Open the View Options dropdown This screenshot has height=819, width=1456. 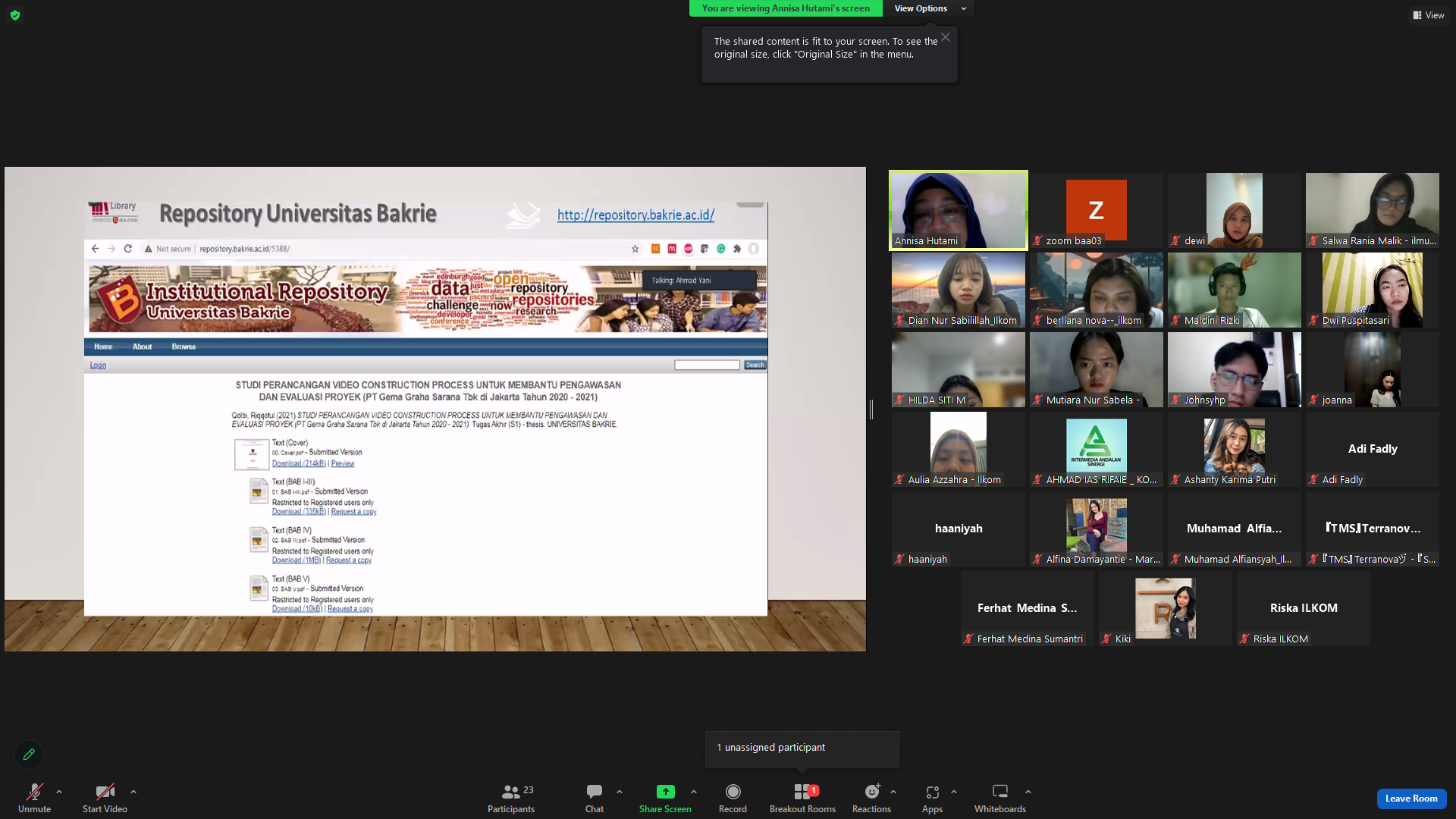(929, 8)
